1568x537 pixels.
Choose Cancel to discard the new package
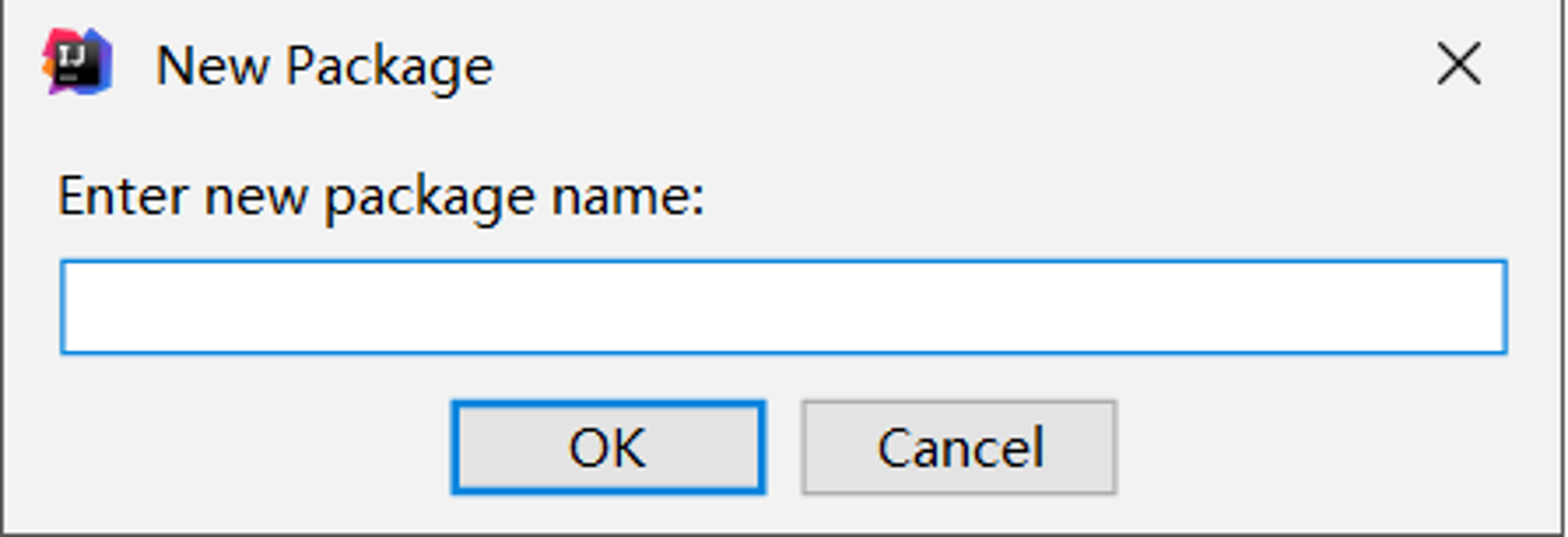[959, 448]
